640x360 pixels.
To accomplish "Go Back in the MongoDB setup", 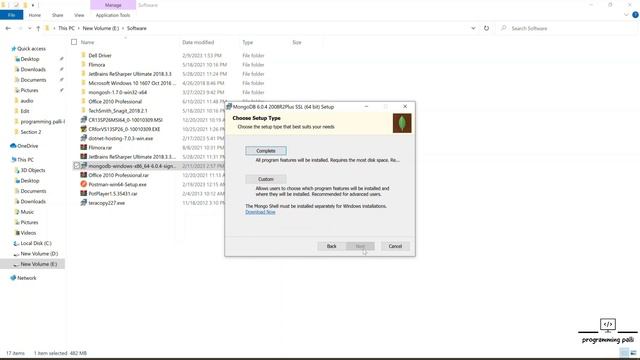I will 331,246.
